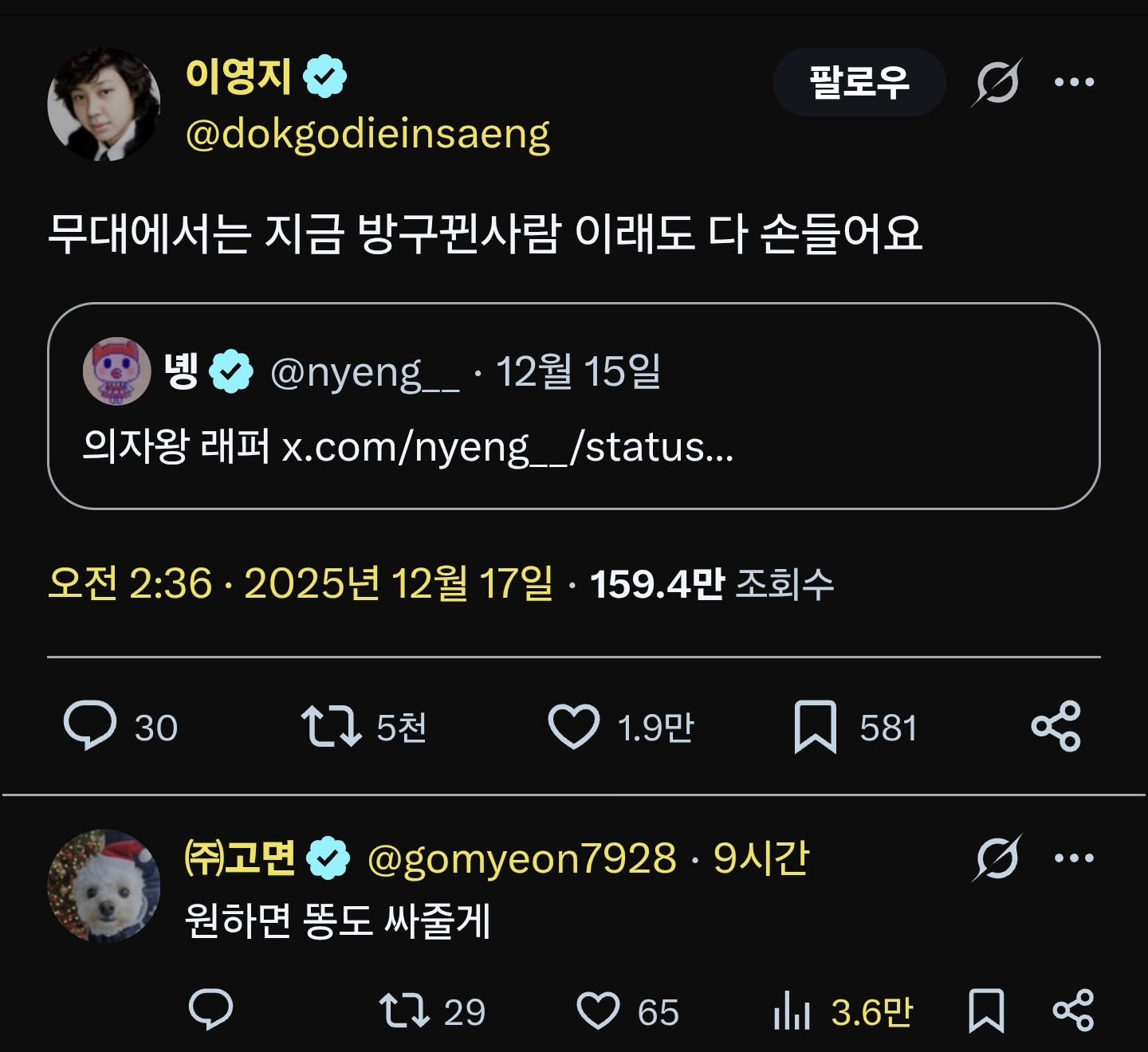
Task: Repost the main post with 5천 reposts
Action: pos(331,727)
